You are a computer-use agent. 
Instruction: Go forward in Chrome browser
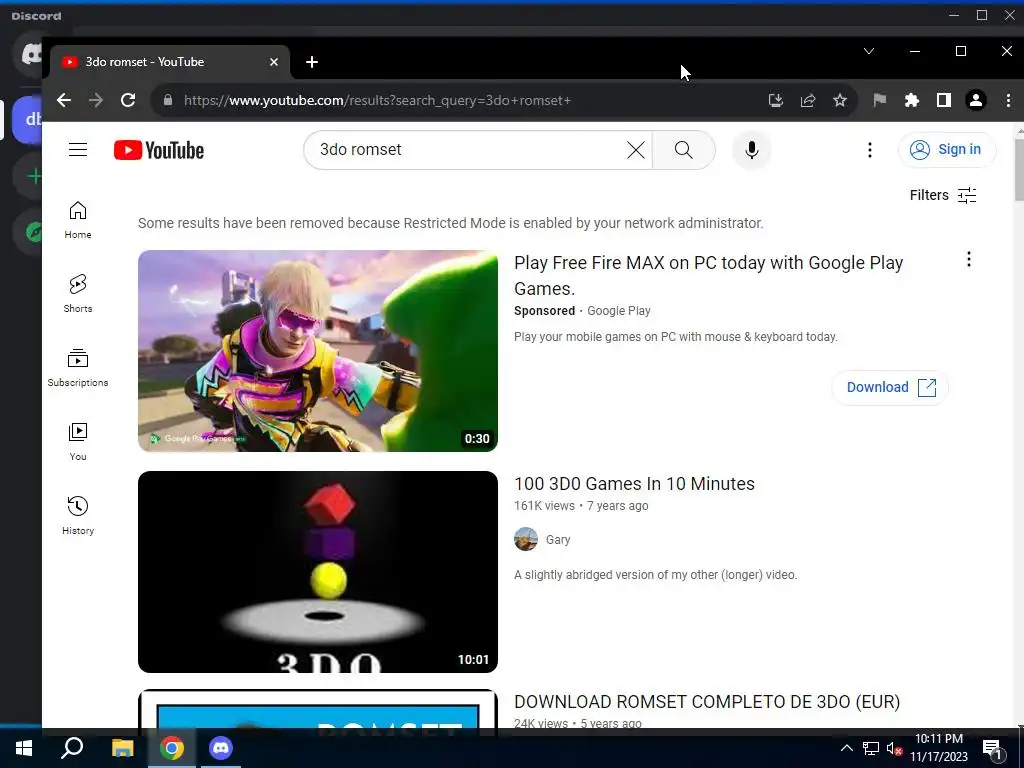tap(95, 100)
